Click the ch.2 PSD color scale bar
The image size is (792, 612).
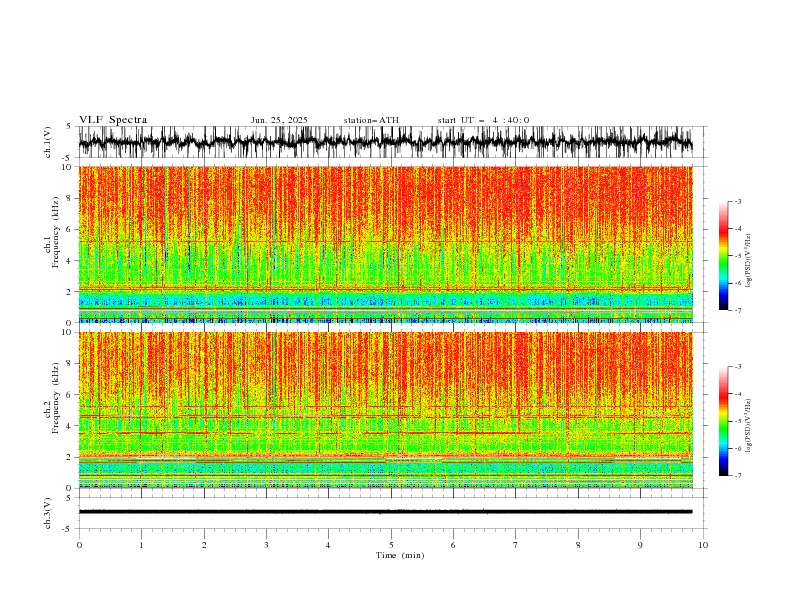724,421
